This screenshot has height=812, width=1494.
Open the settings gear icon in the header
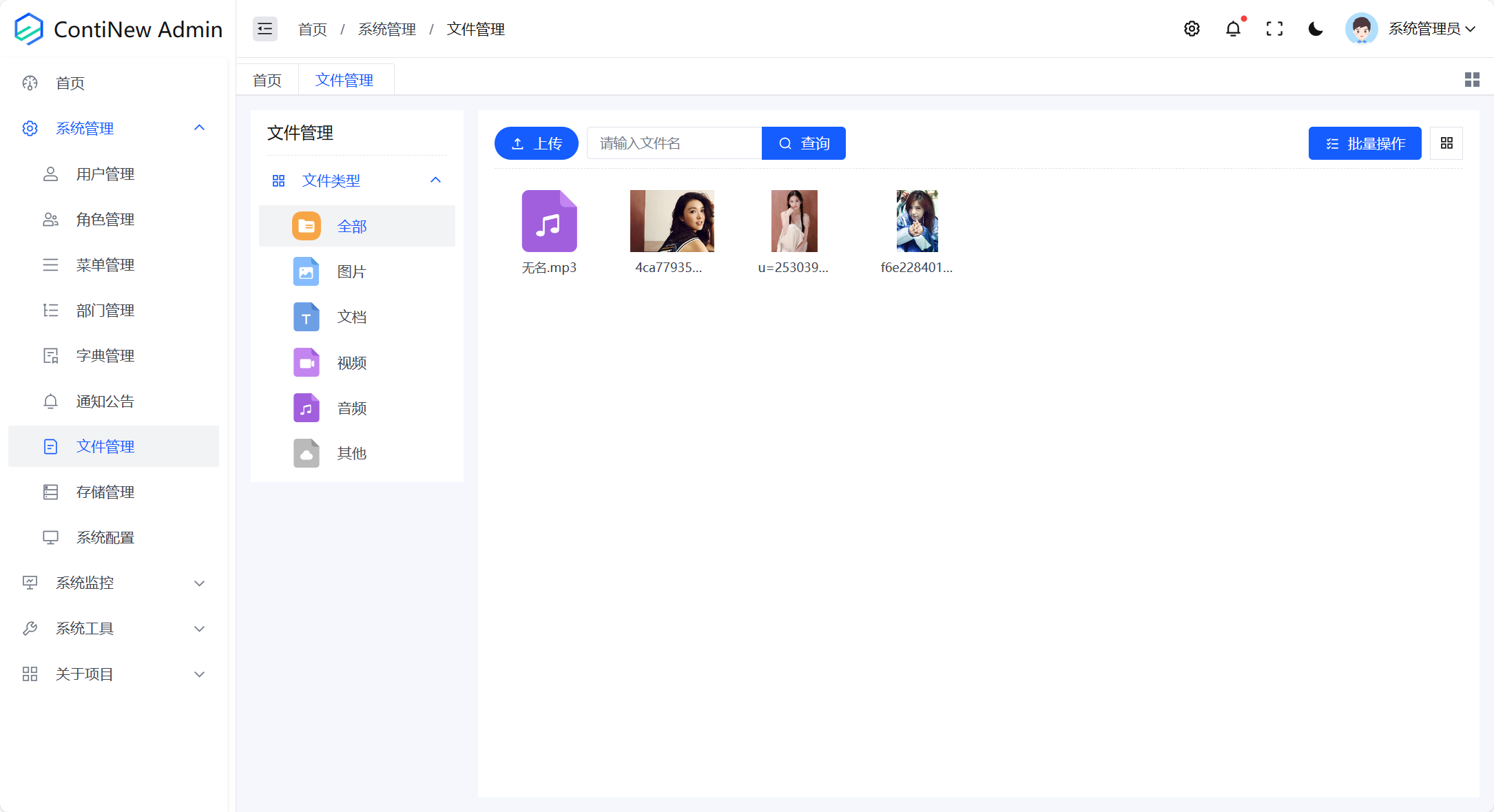pos(1192,29)
